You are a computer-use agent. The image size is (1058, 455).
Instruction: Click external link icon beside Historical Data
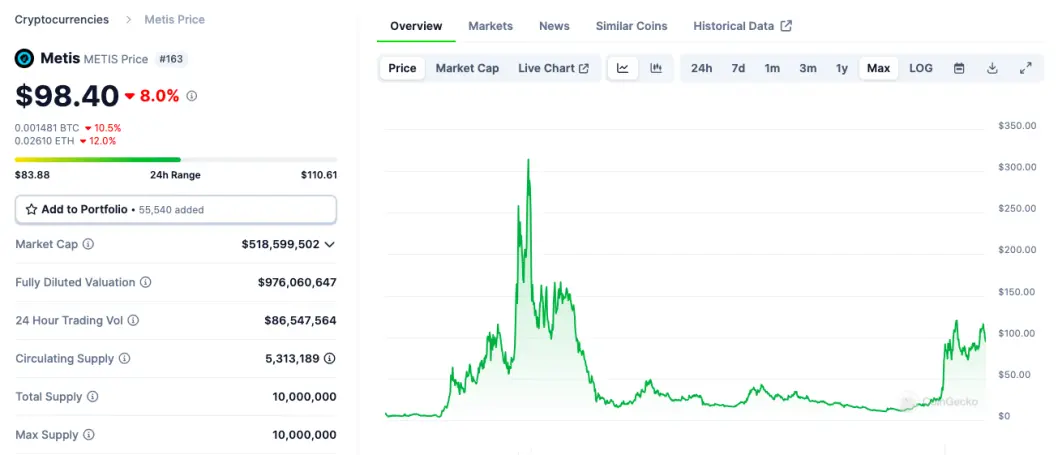coord(786,26)
